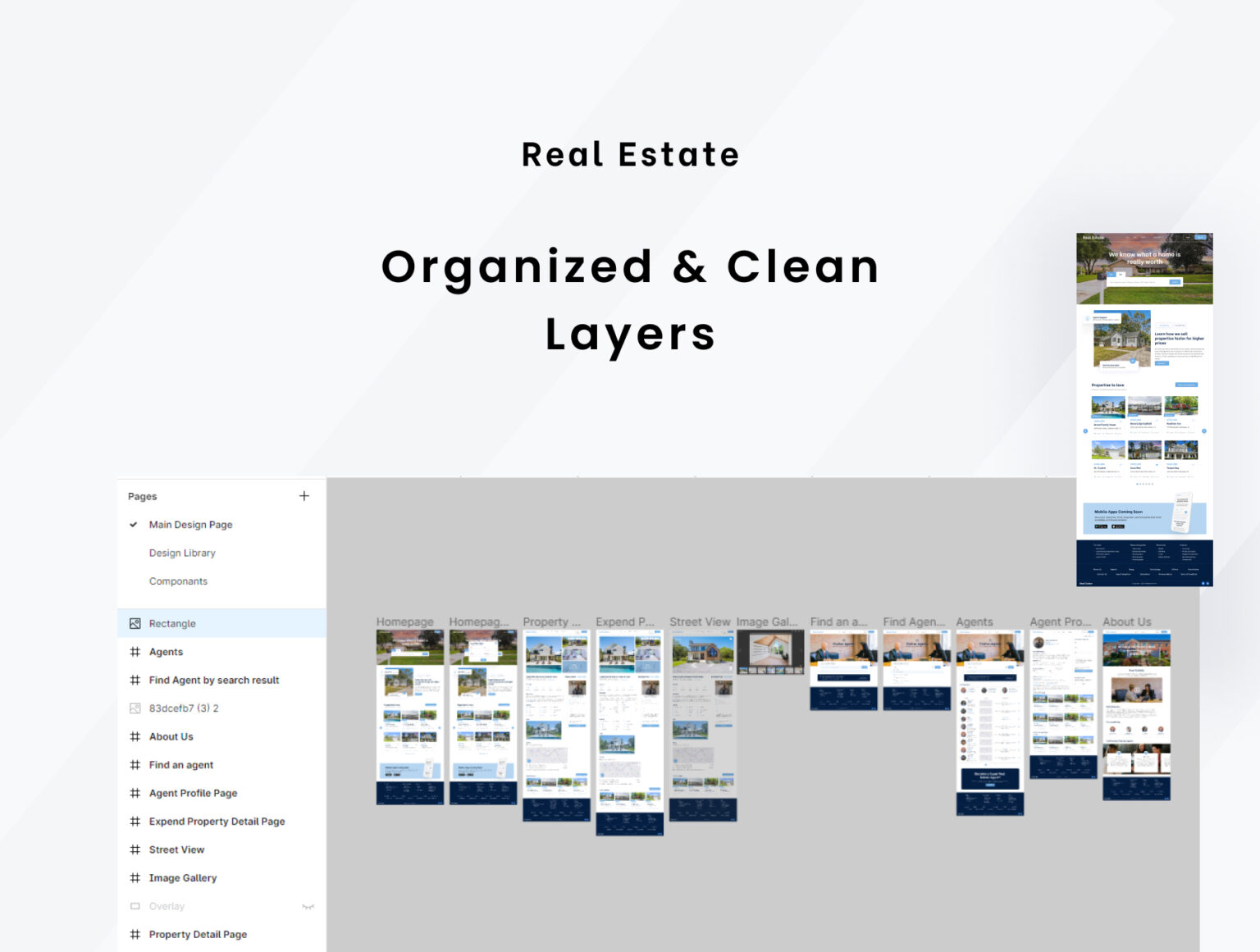The image size is (1260, 952).
Task: Click the Rectangle layer image icon
Action: (135, 623)
